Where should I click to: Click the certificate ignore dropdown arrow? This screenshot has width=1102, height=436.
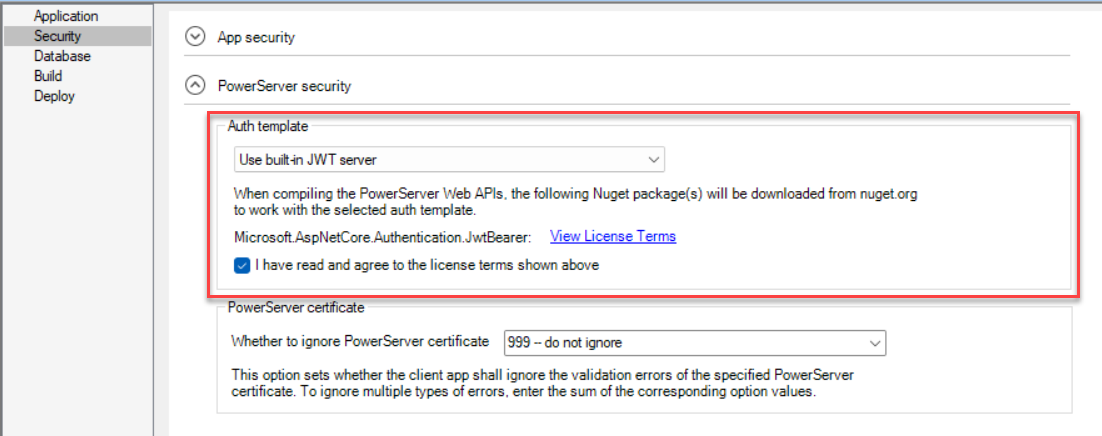pos(875,342)
